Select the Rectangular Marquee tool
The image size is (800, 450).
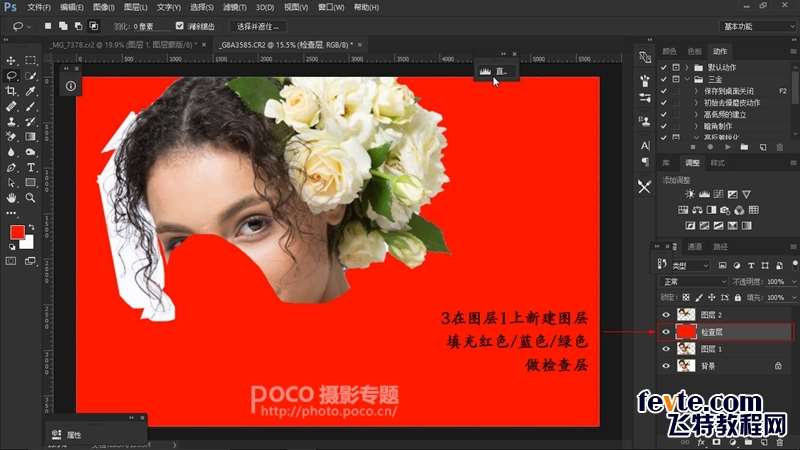coord(31,60)
